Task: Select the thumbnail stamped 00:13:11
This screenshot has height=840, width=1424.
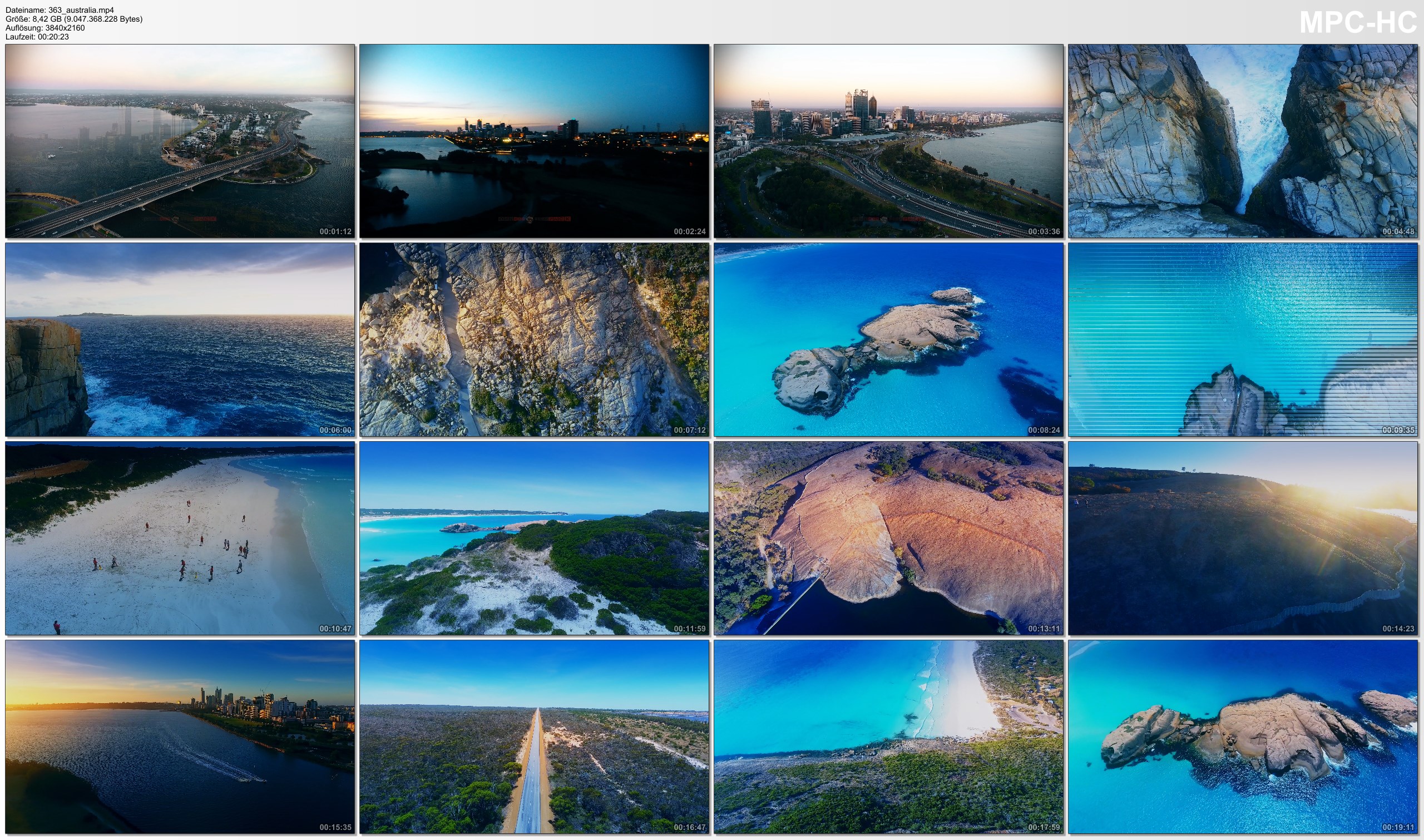Action: (x=888, y=538)
